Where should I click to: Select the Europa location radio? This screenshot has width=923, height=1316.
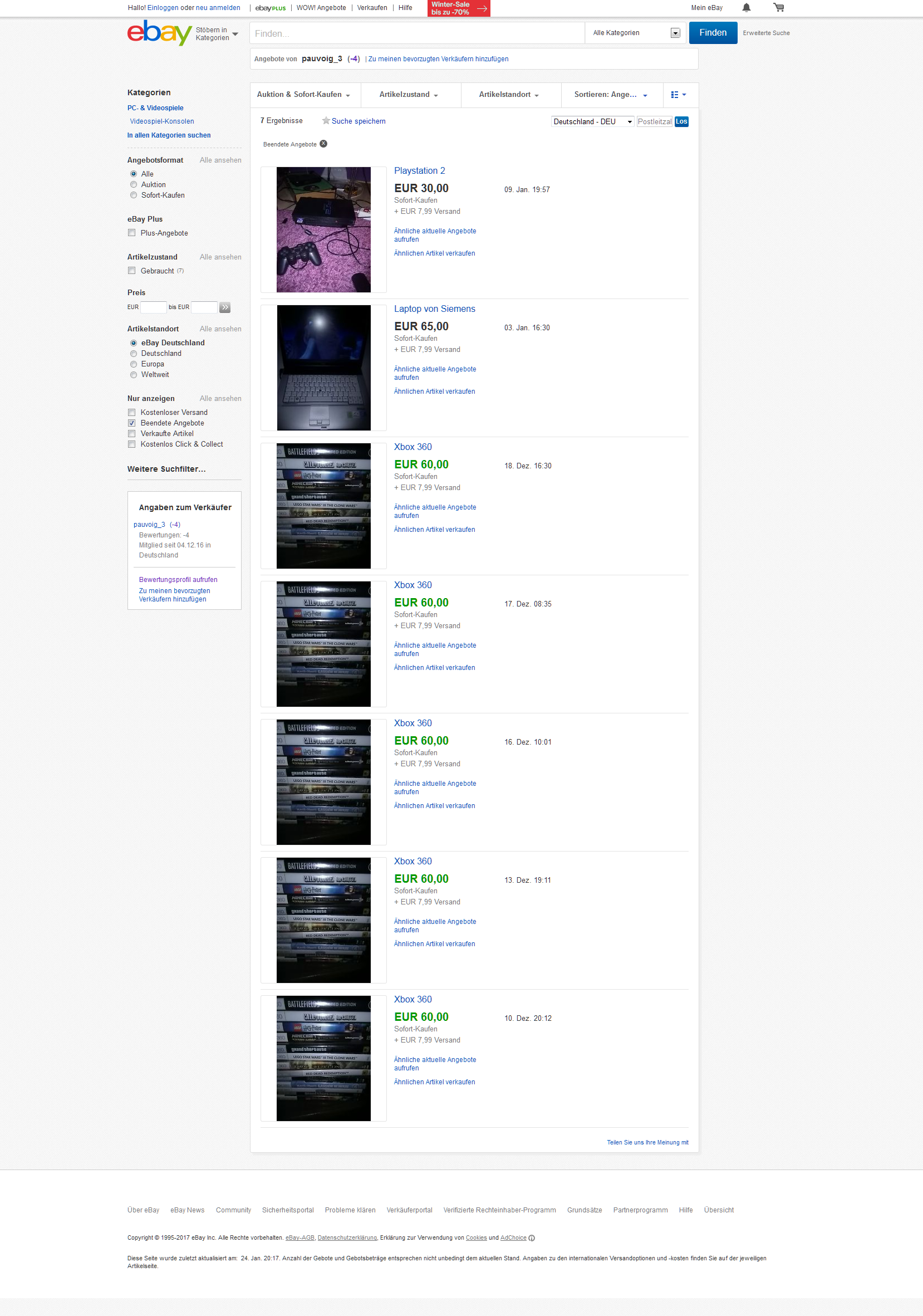(134, 364)
